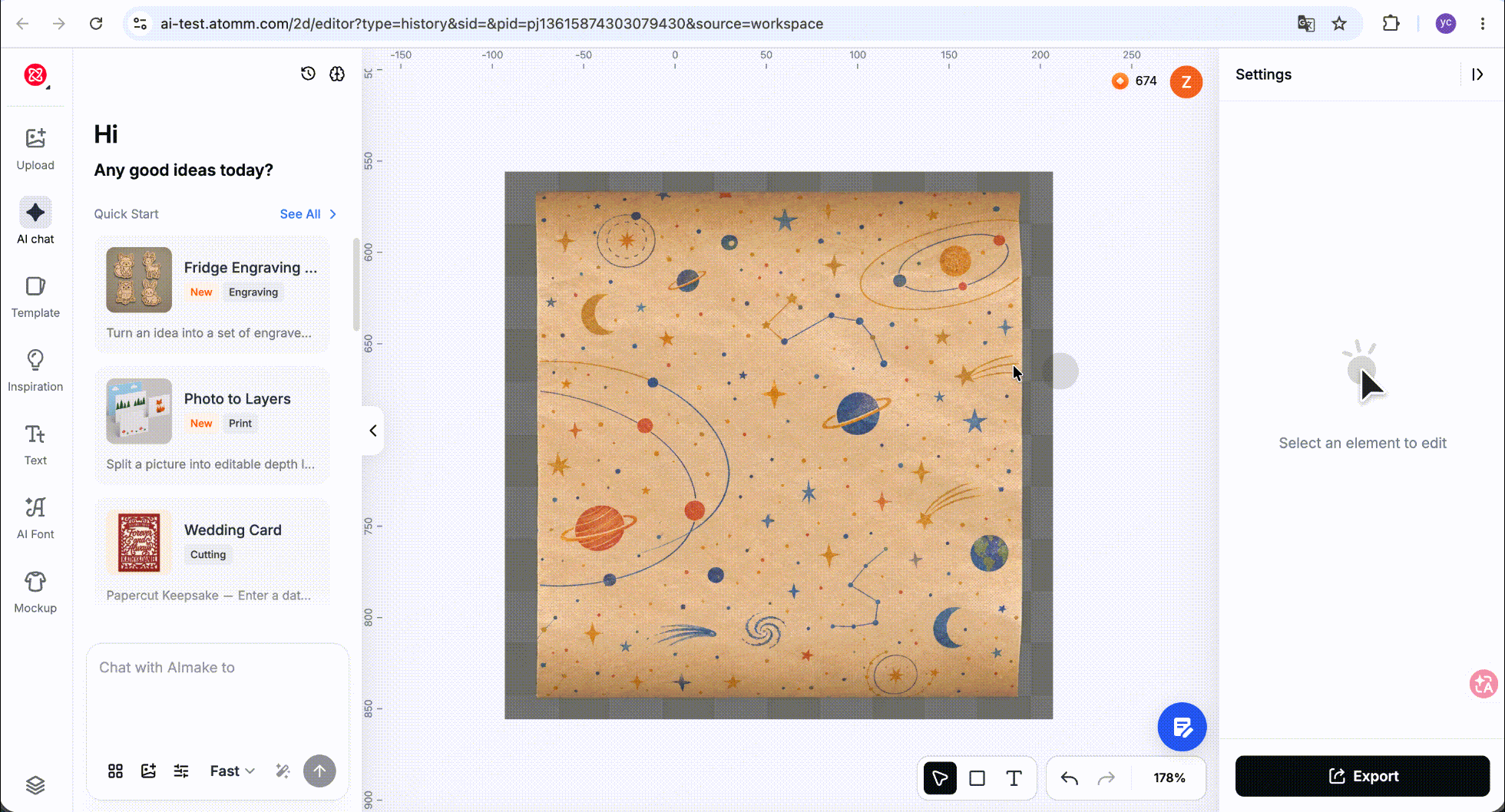Open the Mockup tool
Viewport: 1505px width, 812px height.
35,592
